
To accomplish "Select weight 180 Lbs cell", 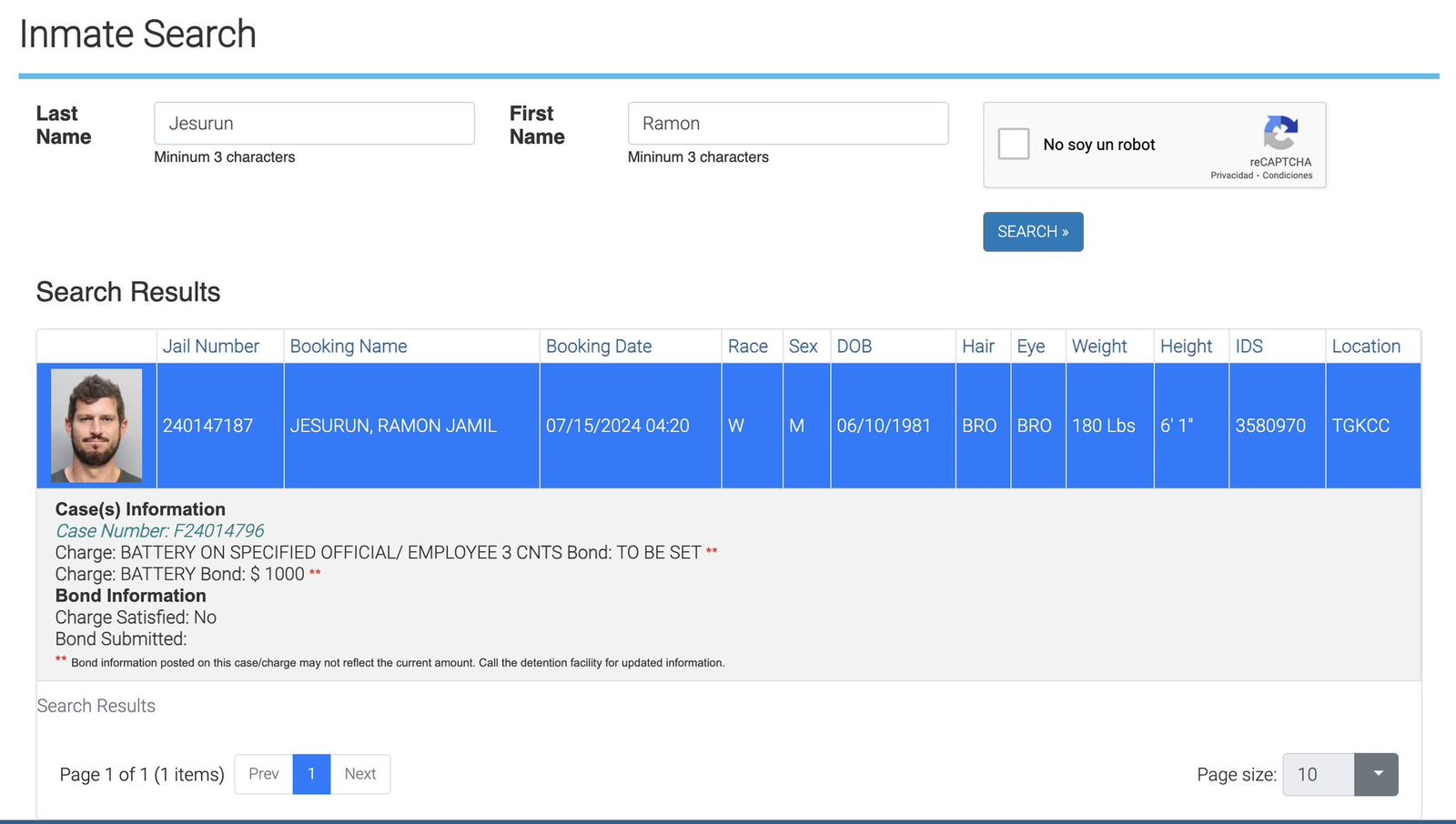I will (1109, 426).
